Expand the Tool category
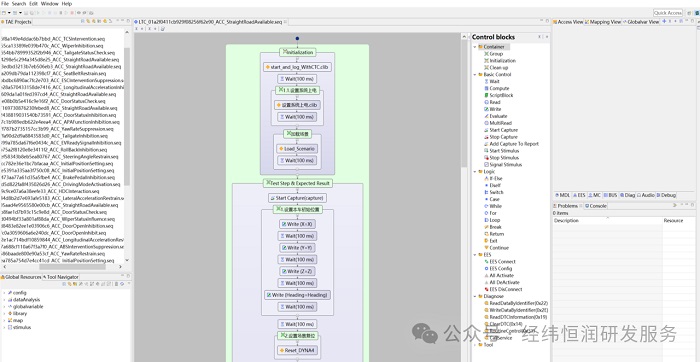 pos(475,345)
